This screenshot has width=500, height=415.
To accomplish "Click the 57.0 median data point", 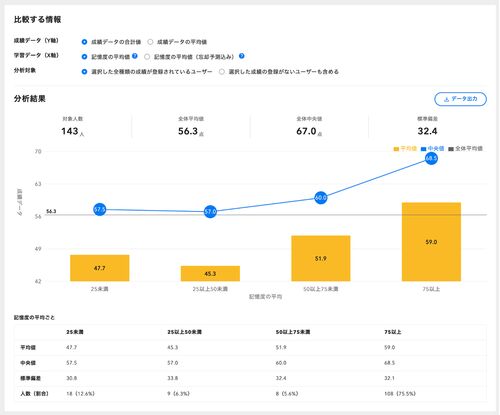I will click(210, 212).
